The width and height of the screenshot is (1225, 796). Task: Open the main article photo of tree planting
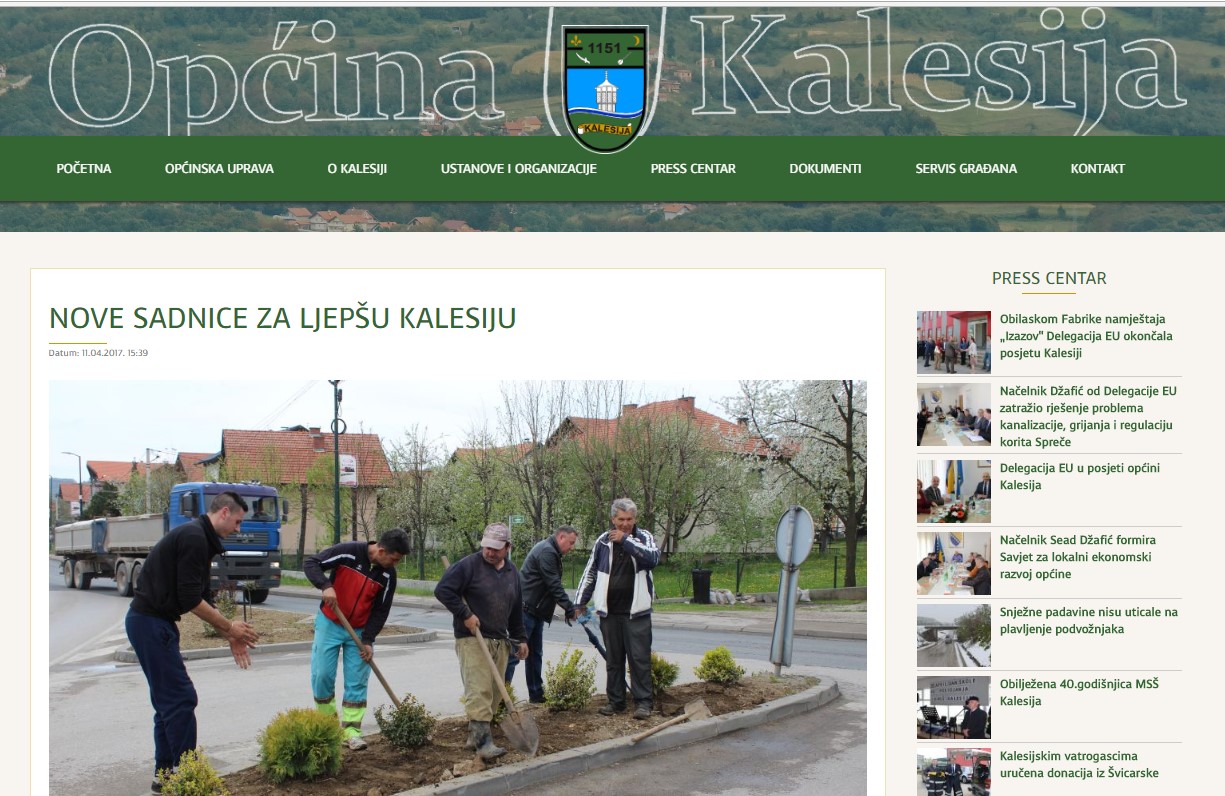pos(457,587)
